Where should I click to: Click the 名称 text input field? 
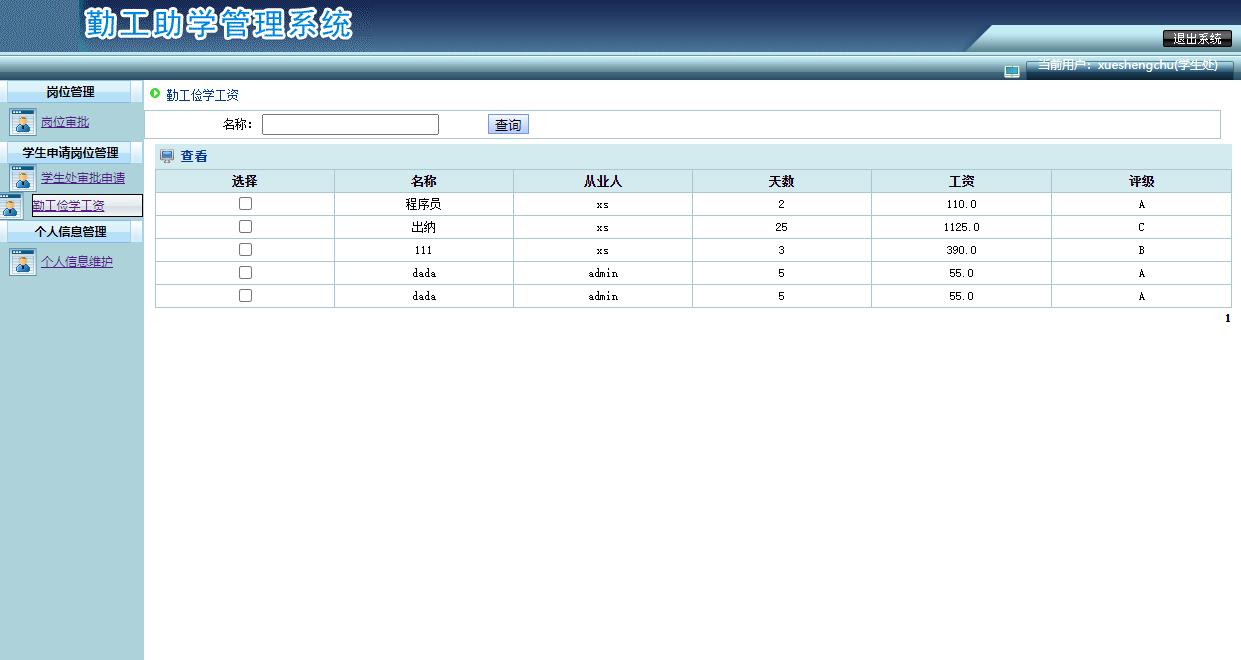coord(350,123)
